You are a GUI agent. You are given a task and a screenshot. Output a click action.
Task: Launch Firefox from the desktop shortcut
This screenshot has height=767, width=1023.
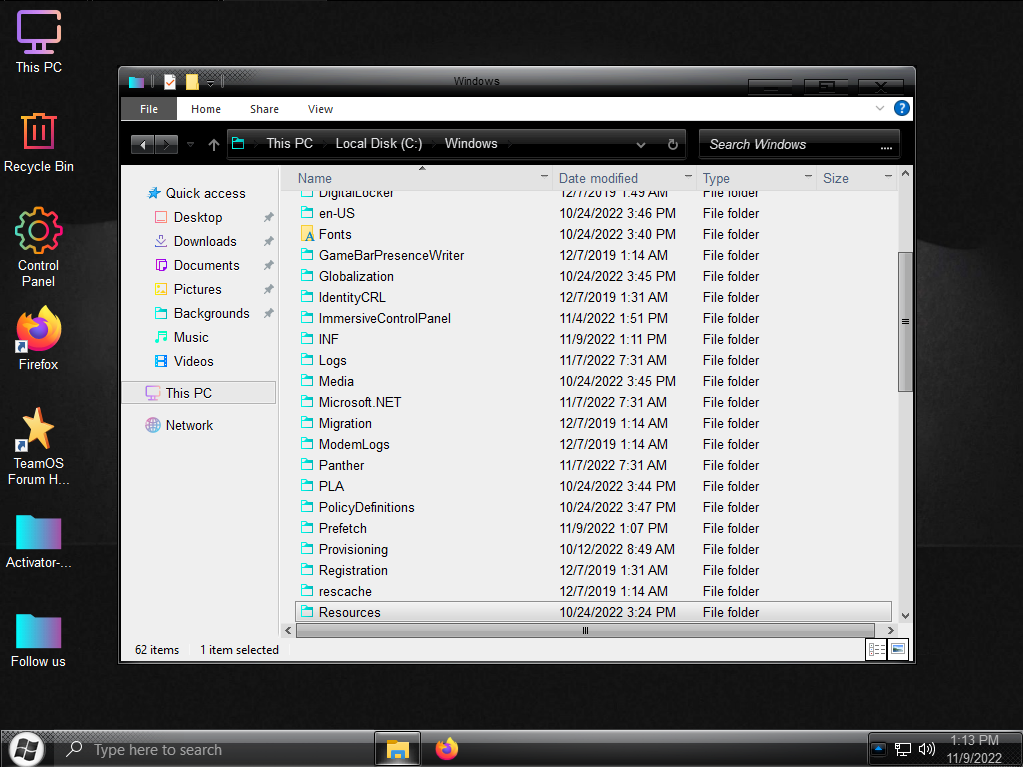(38, 338)
